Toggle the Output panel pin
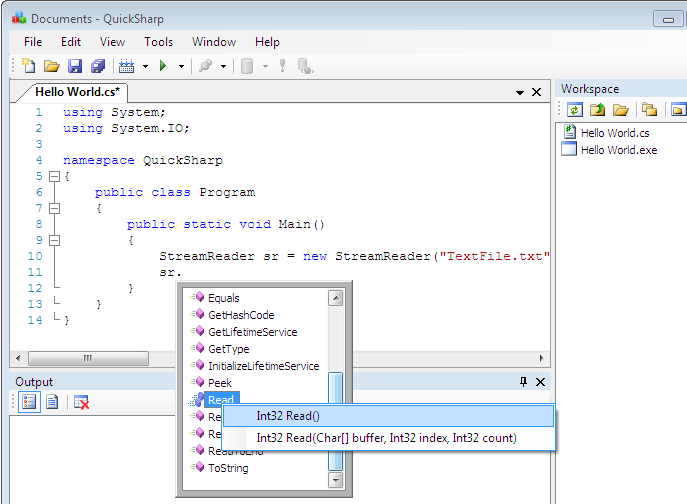This screenshot has width=687, height=504. click(x=523, y=382)
